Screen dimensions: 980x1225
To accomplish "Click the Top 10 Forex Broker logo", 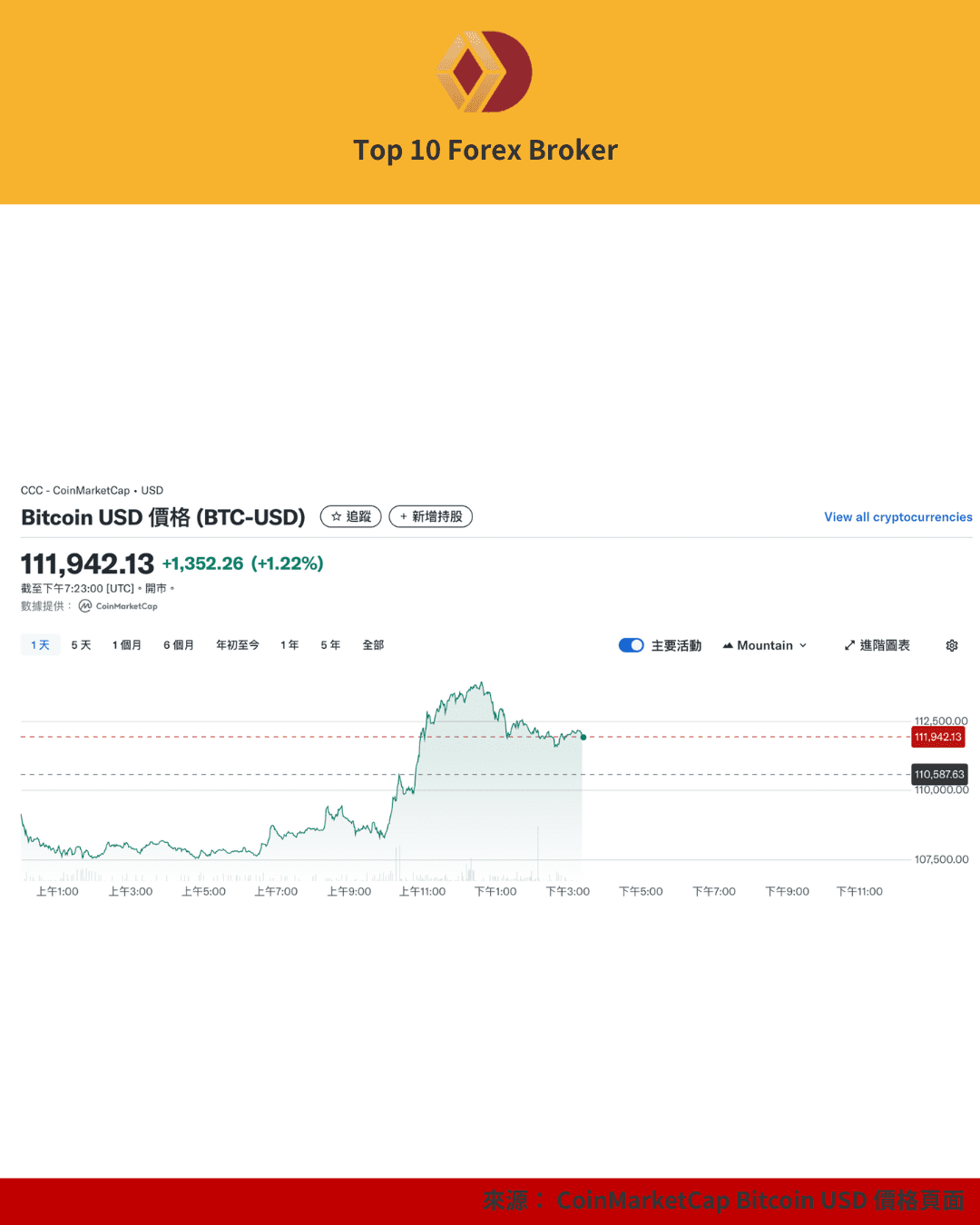I will [485, 72].
